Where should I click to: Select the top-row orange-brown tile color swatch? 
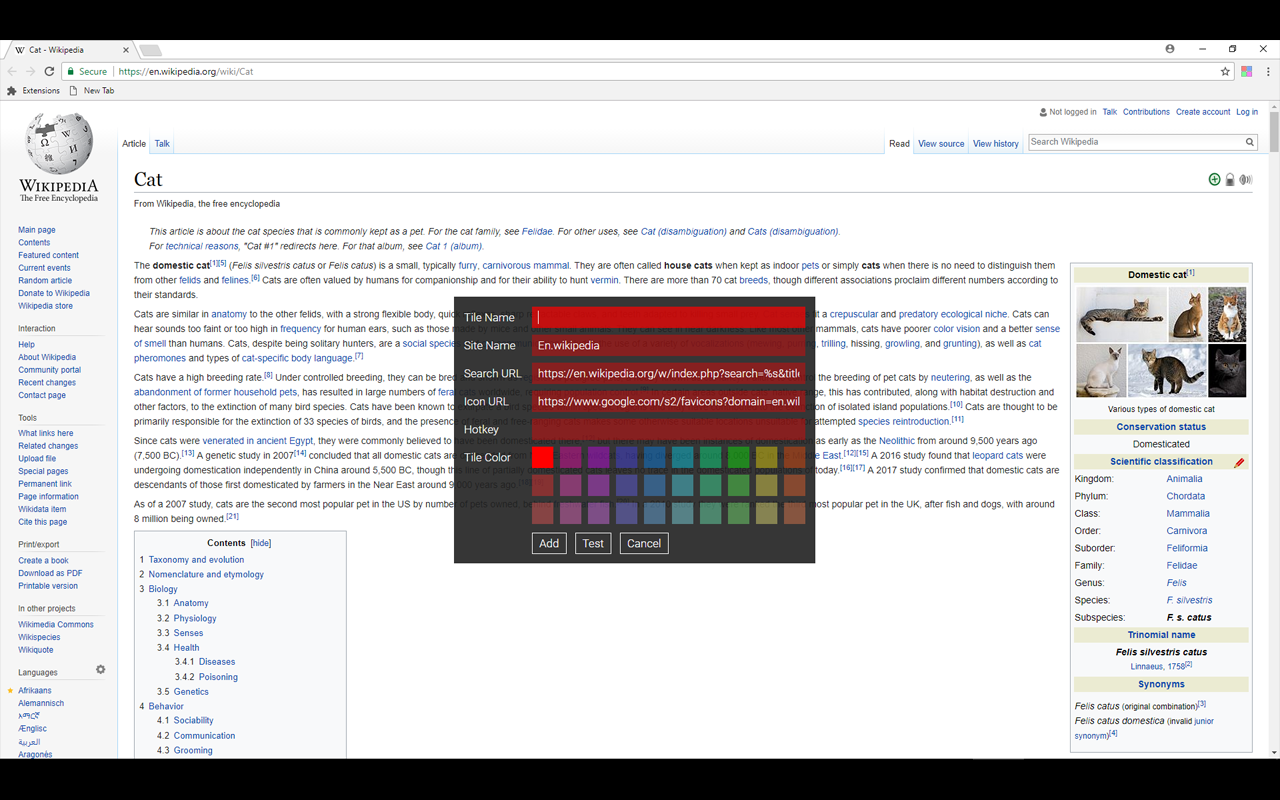pyautogui.click(x=795, y=457)
